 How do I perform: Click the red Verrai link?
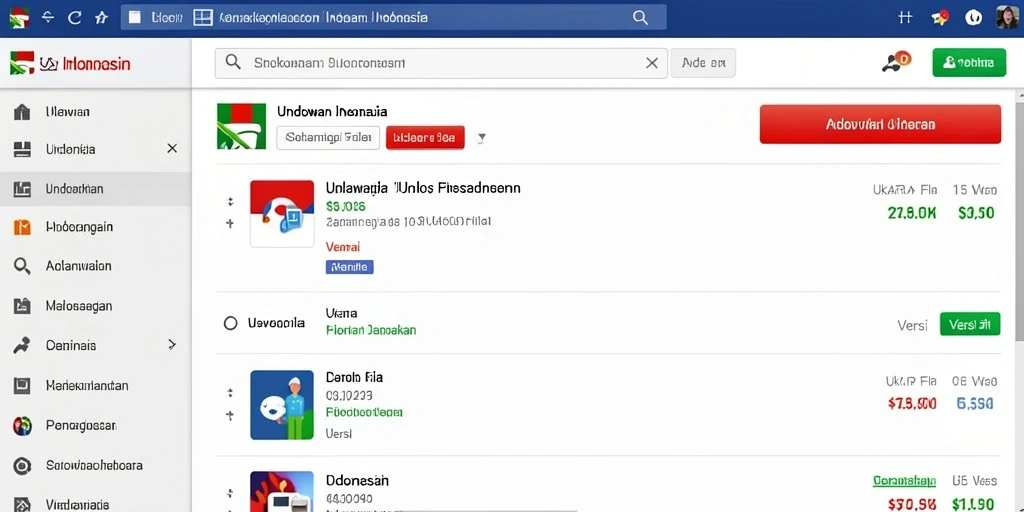[343, 247]
